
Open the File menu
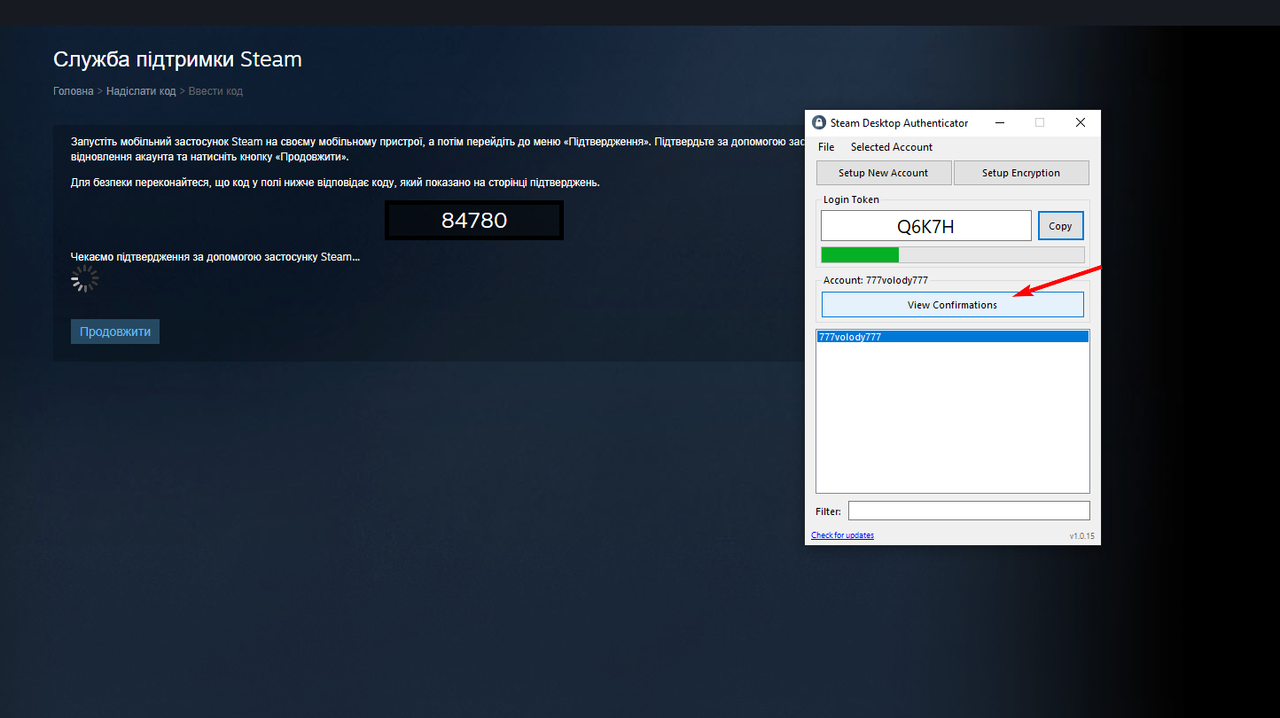tap(826, 147)
